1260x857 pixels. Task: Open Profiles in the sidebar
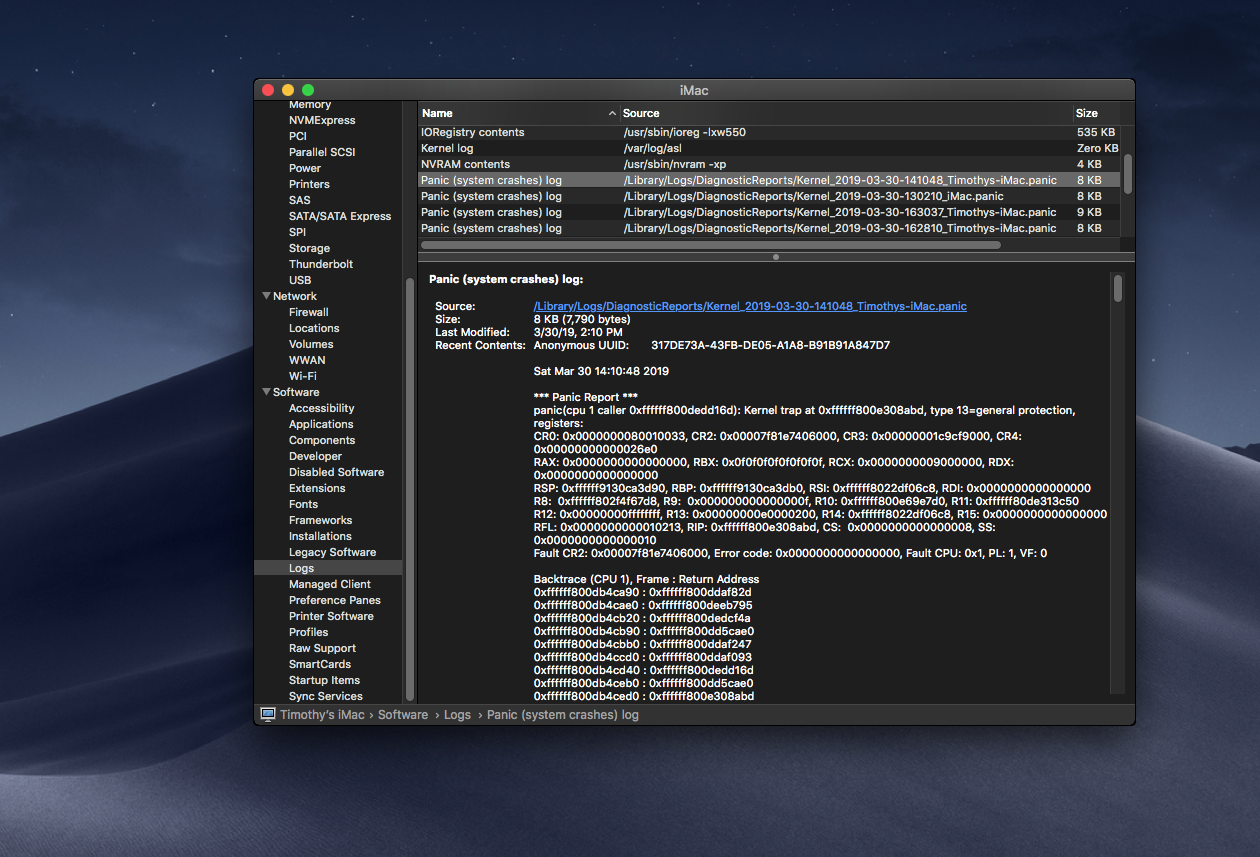[309, 632]
